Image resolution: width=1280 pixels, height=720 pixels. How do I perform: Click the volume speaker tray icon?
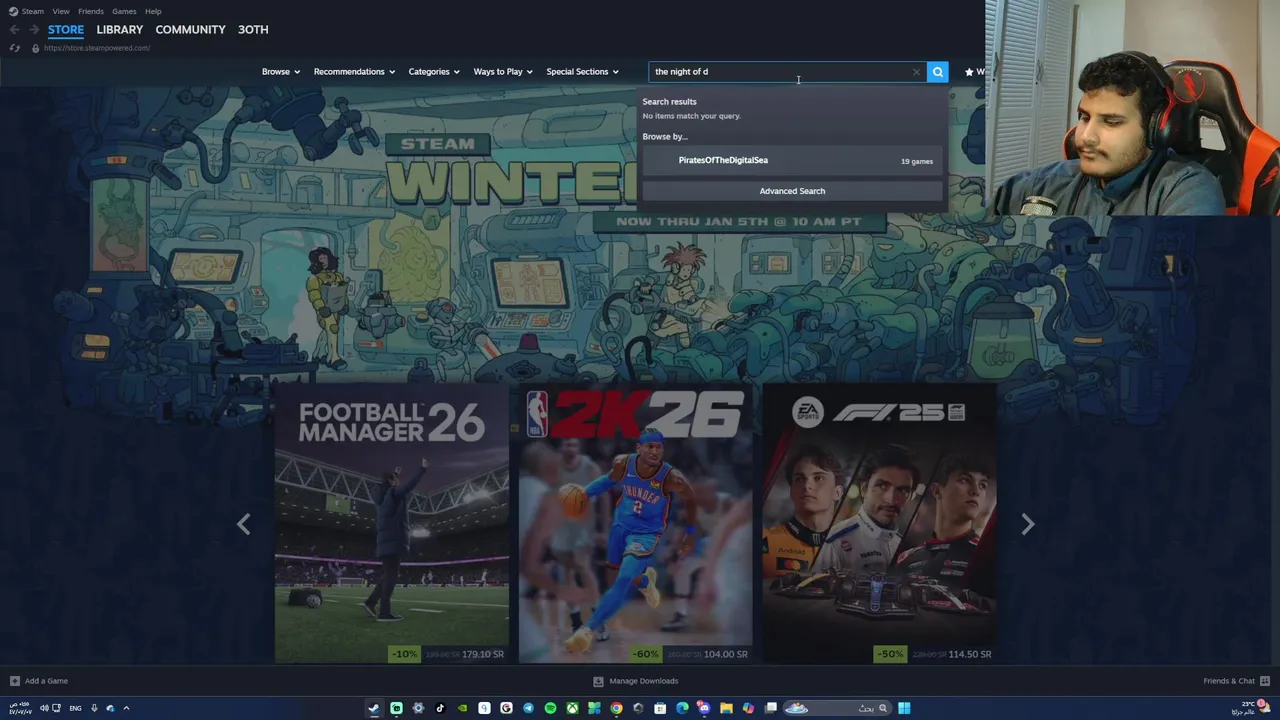44,708
